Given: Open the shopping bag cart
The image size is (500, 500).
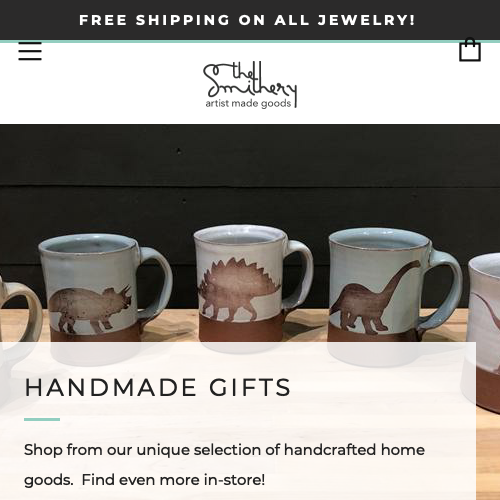Looking at the screenshot, I should (470, 50).
